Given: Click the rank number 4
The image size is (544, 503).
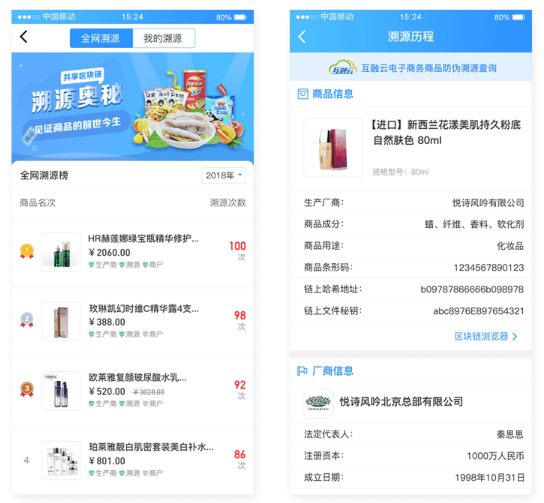Looking at the screenshot, I should tap(26, 460).
